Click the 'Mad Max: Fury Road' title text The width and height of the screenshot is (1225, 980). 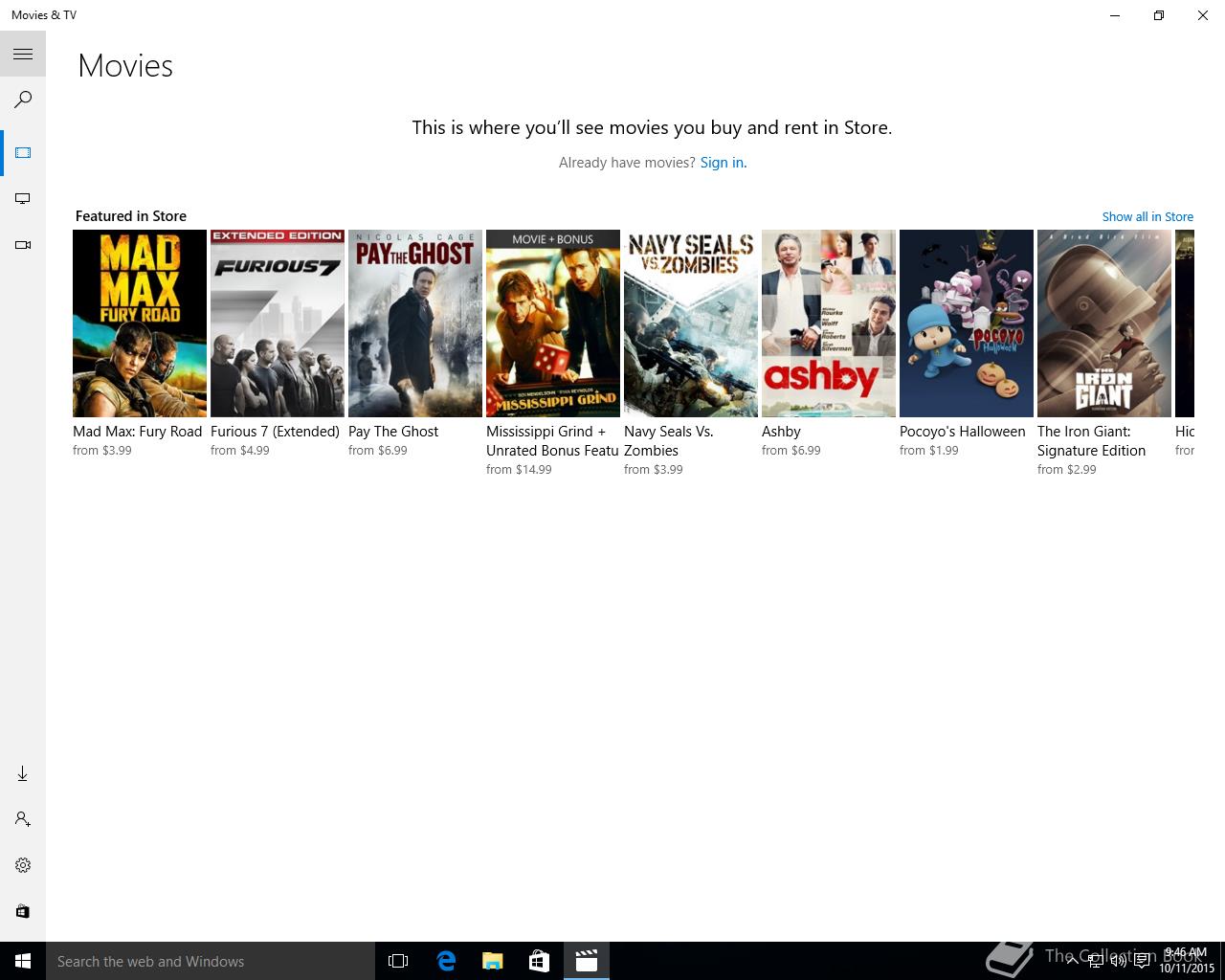point(138,432)
